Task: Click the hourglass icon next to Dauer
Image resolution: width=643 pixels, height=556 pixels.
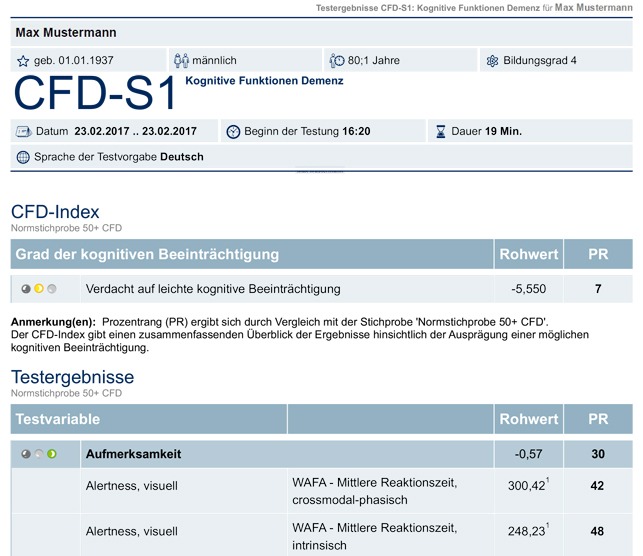Action: click(441, 132)
